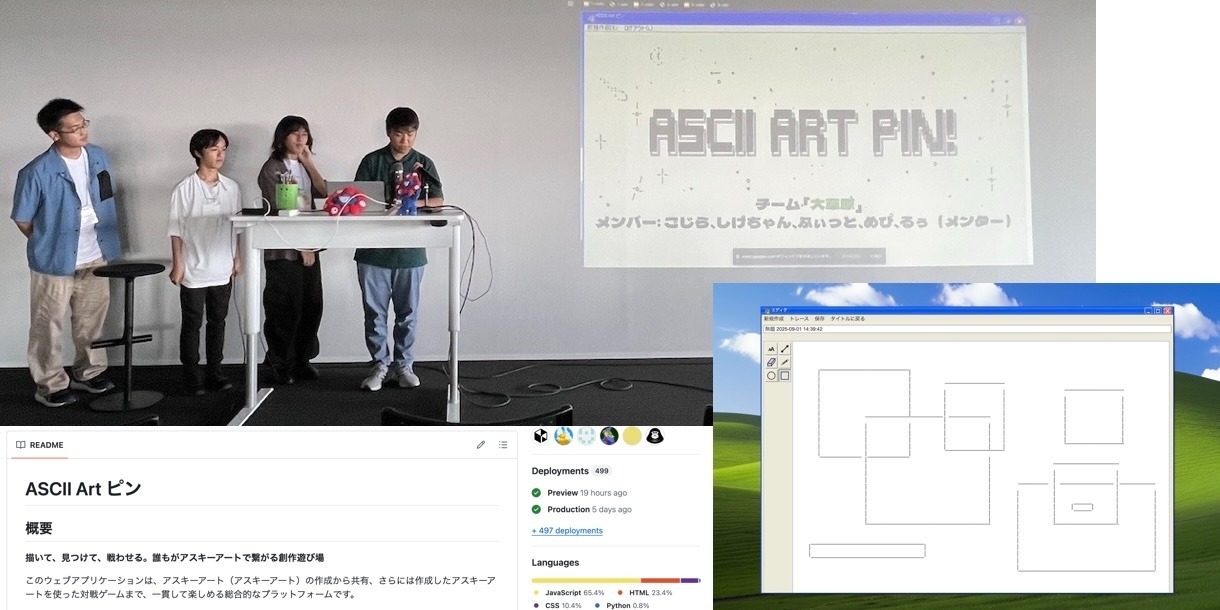
Task: Open the 保存 menu in the editor
Action: point(820,319)
